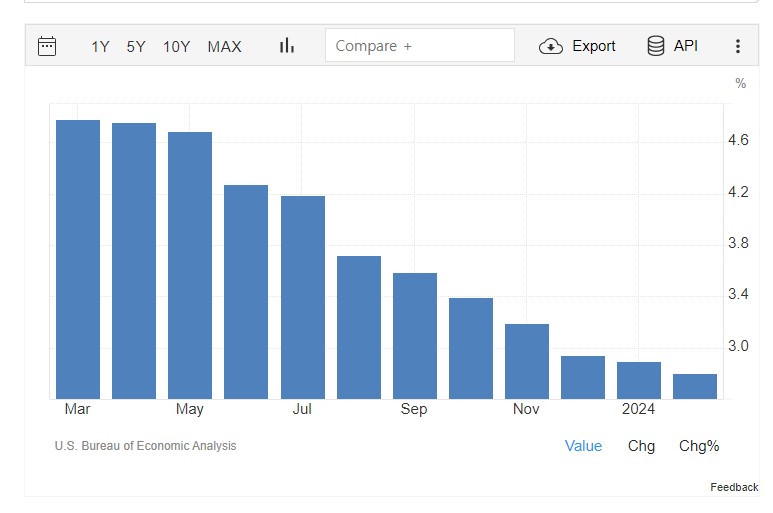Click the 2024 axis label
This screenshot has height=513, width=773.
point(638,409)
